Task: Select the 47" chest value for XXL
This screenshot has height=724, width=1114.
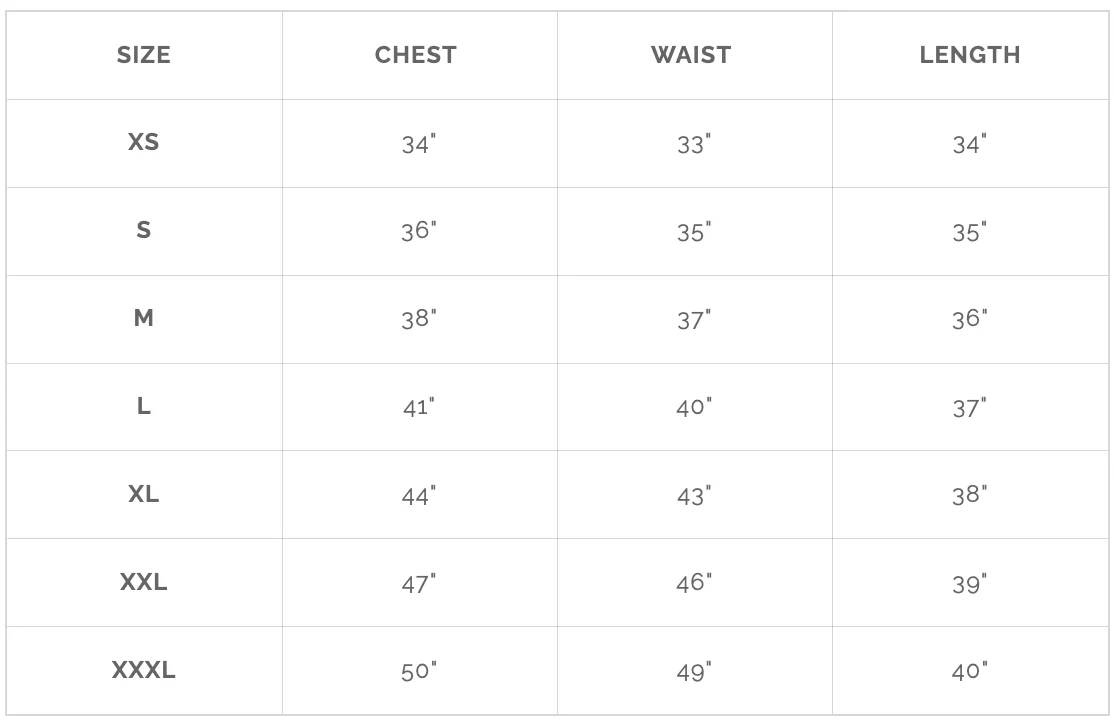Action: pos(418,583)
